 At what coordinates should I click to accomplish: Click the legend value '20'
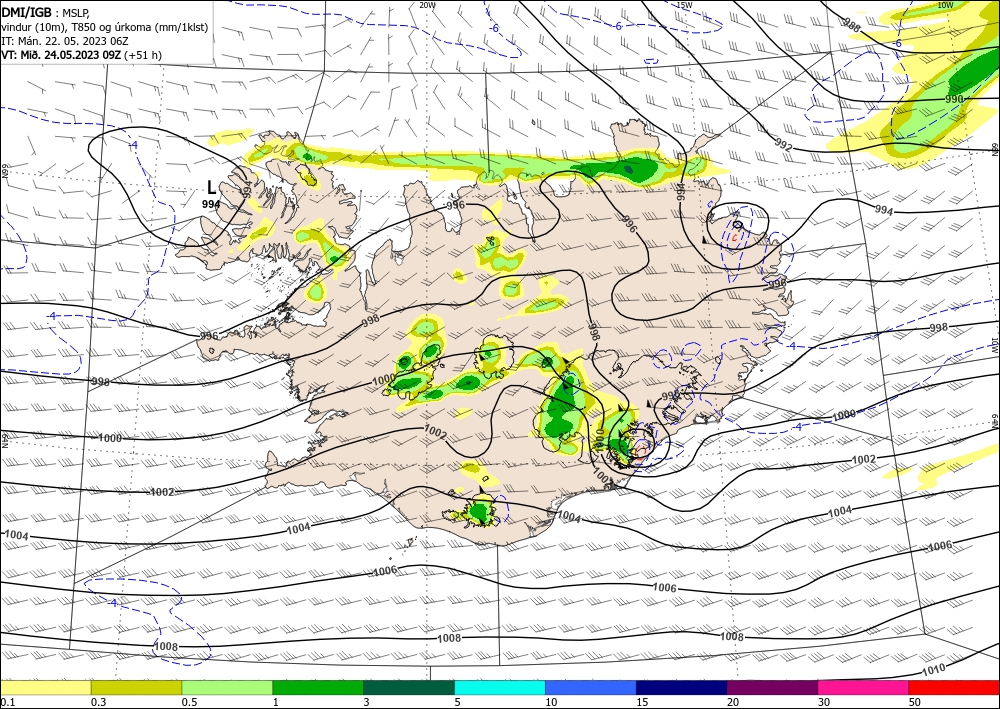point(733,702)
